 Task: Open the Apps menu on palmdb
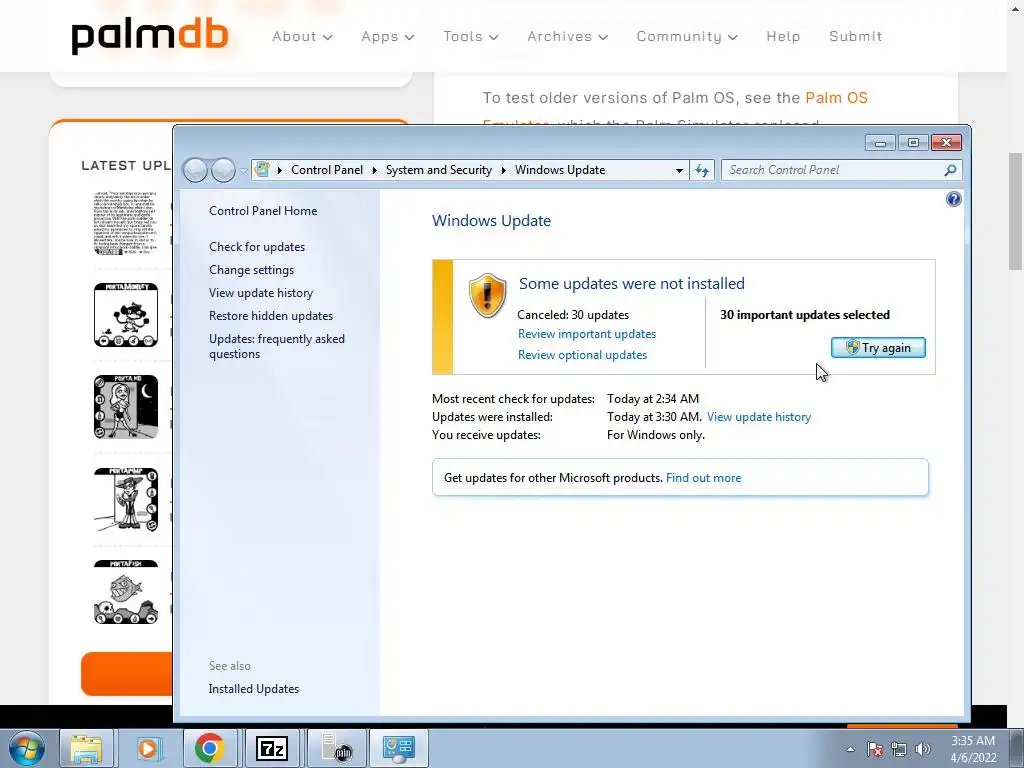(388, 37)
